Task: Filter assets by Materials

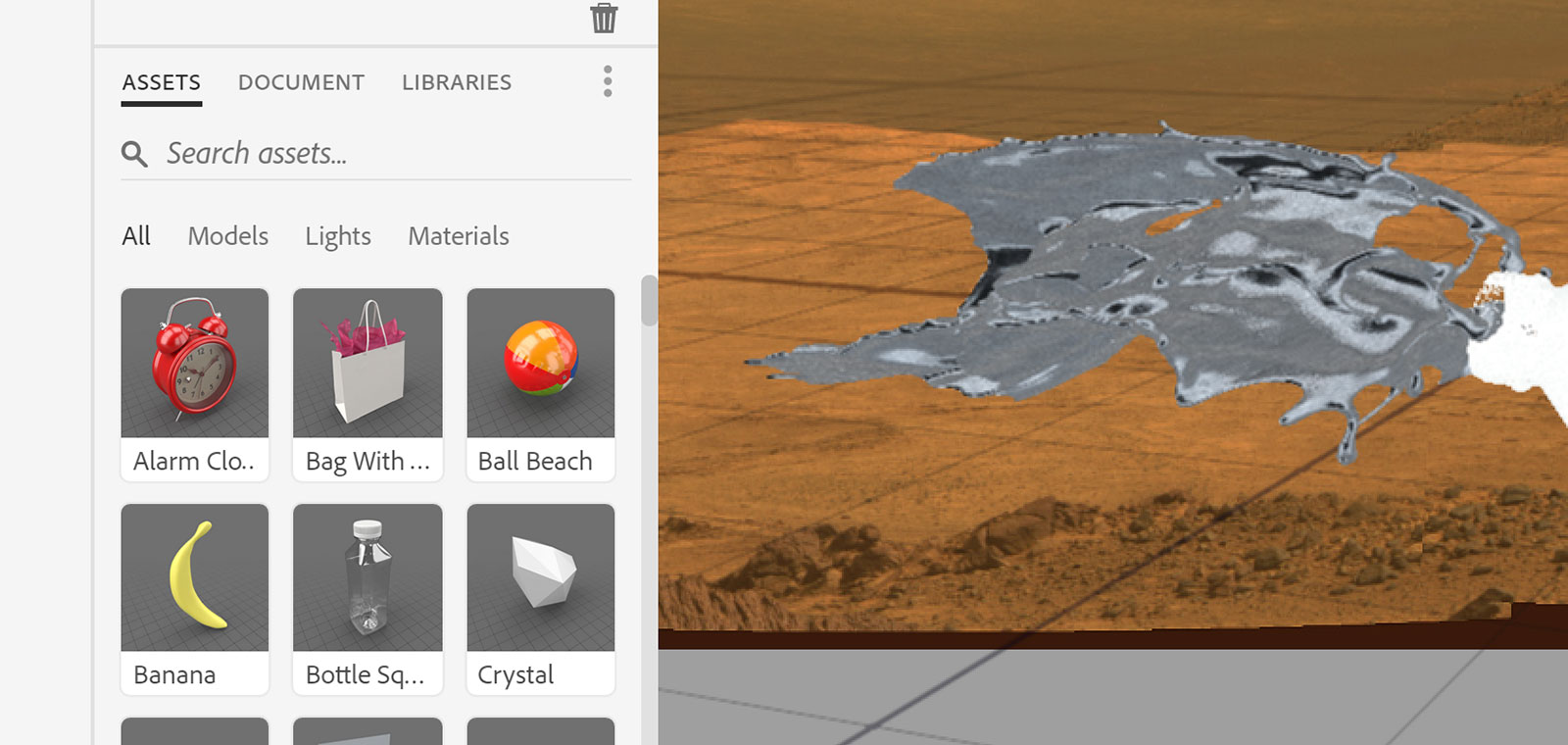Action: [x=459, y=236]
